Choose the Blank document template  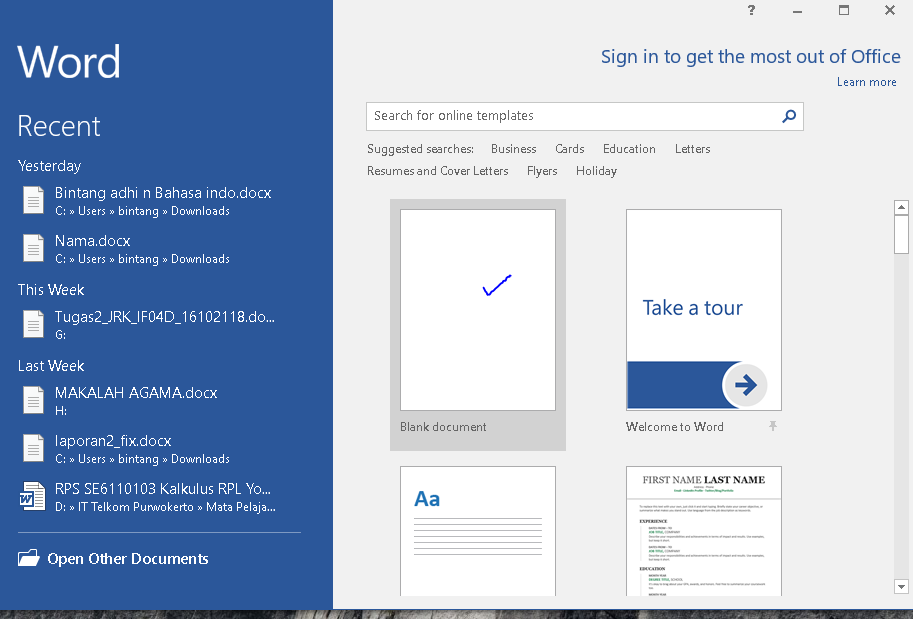click(x=477, y=324)
